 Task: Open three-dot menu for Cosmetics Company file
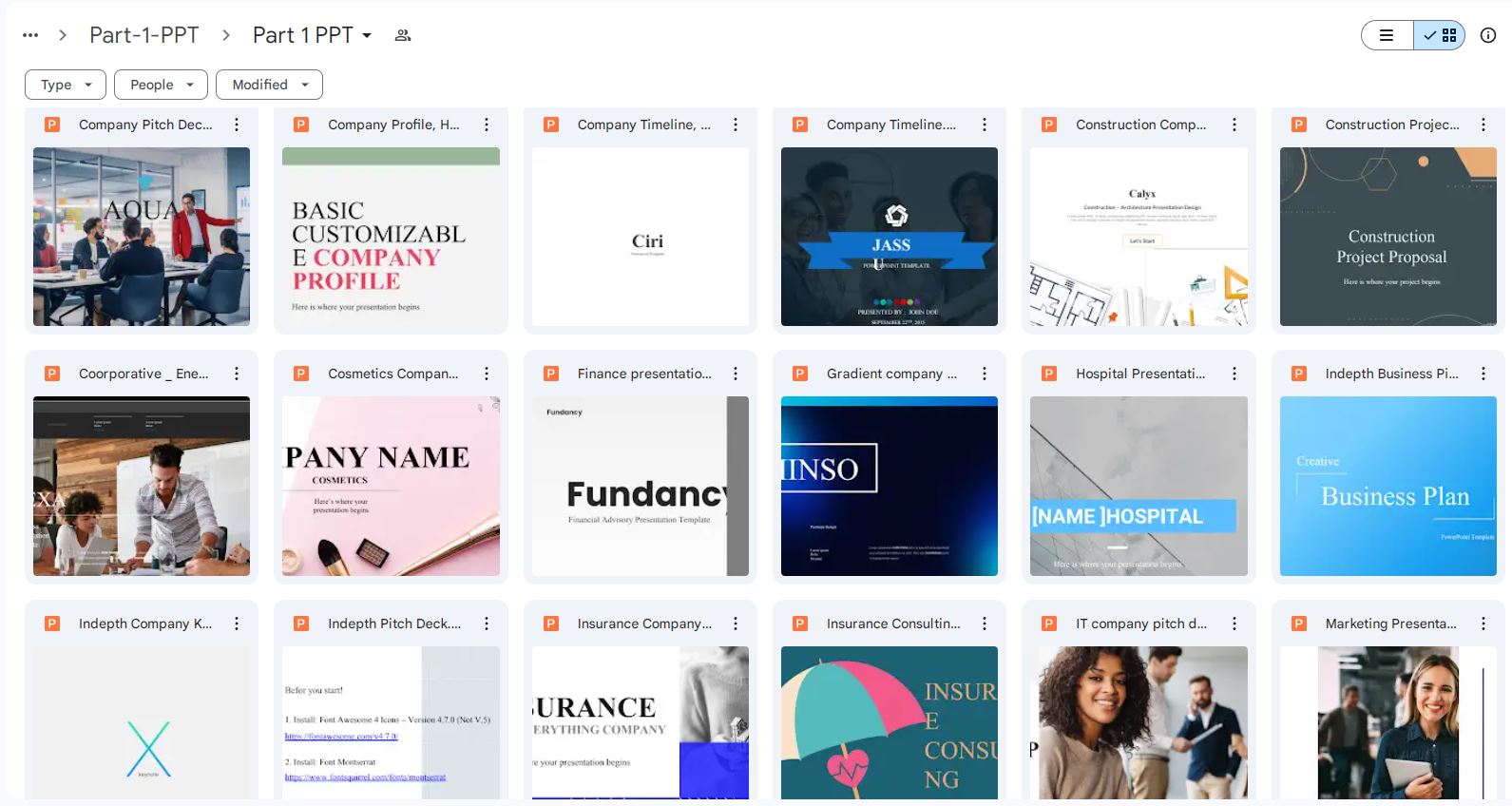click(487, 374)
